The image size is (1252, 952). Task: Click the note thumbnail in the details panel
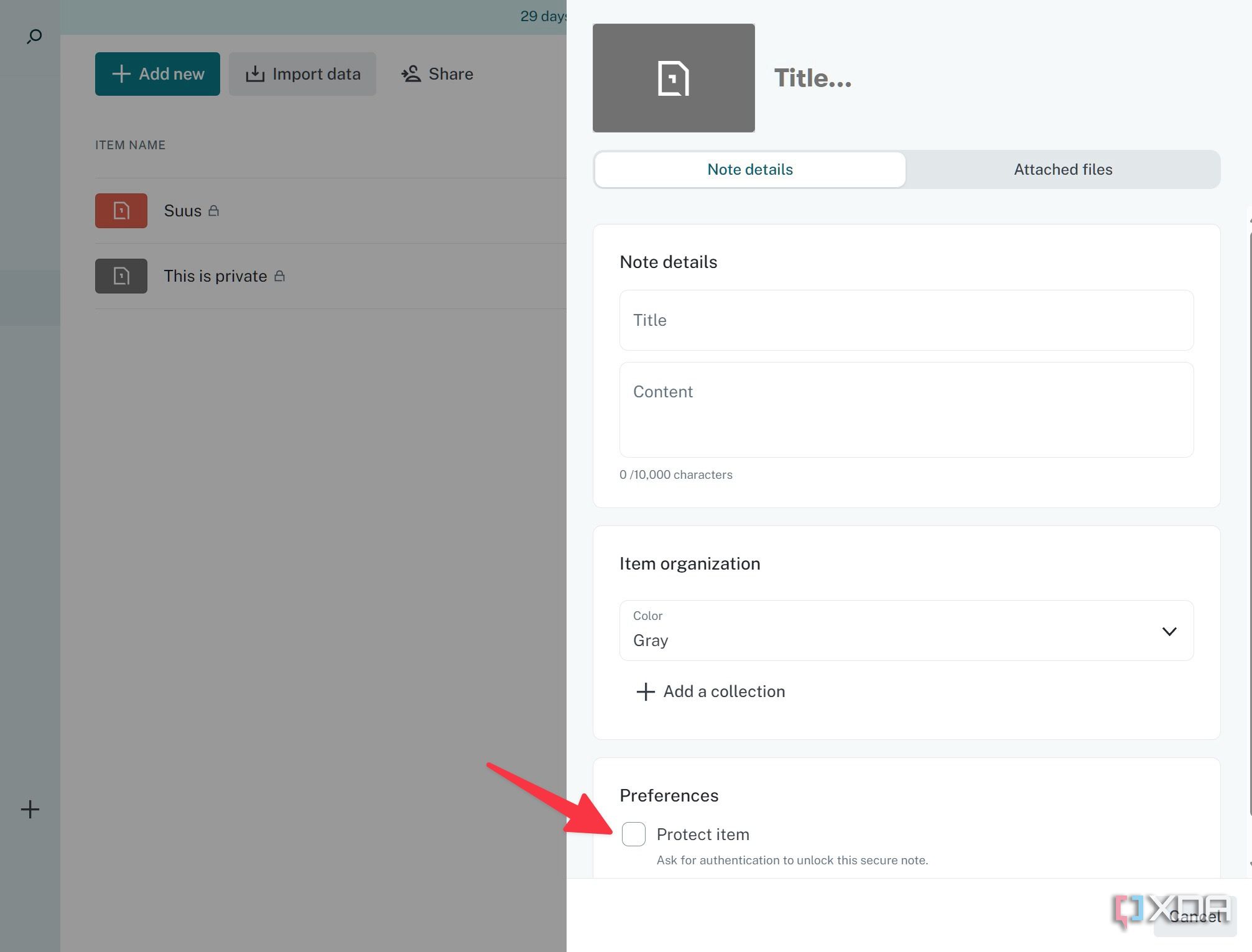tap(674, 77)
